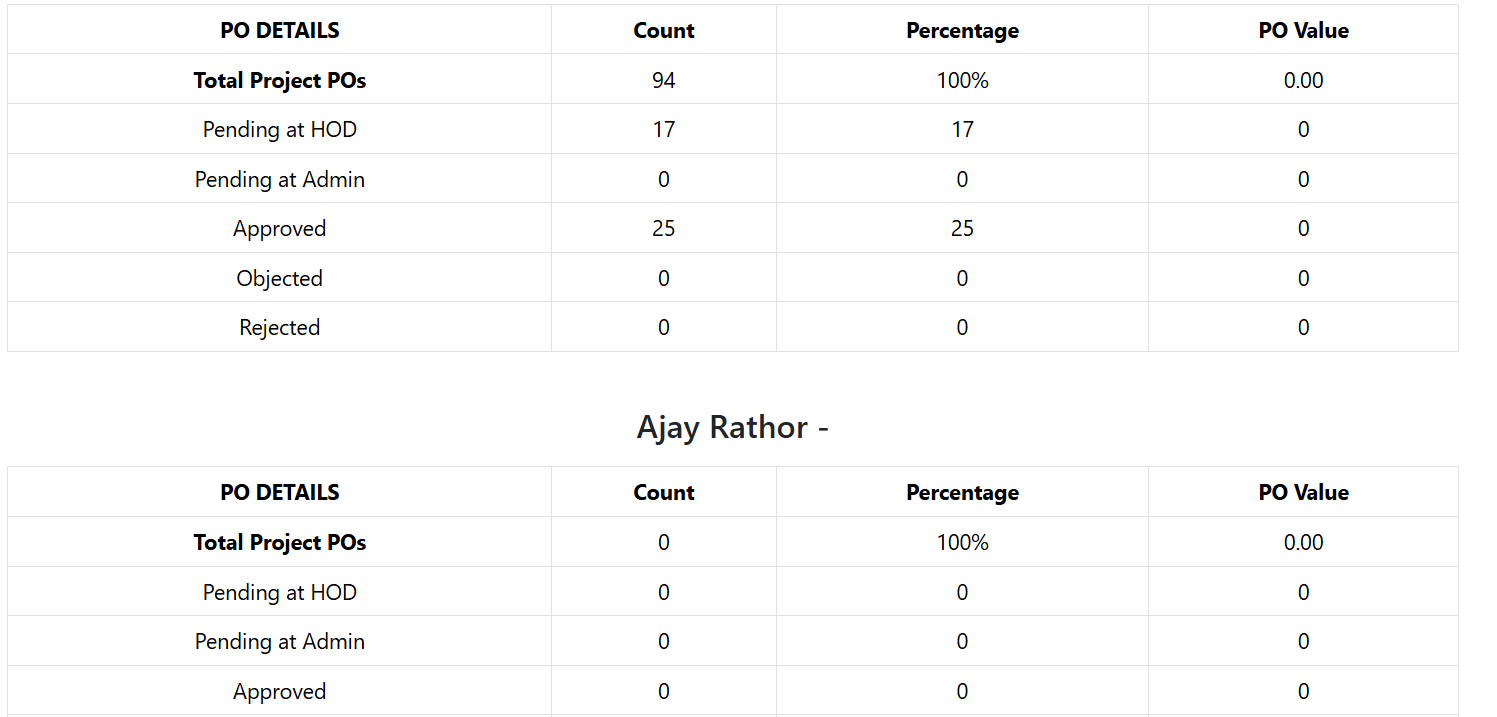Select the Approved count cell showing 25
Screen dimensions: 1497x717
tap(663, 228)
